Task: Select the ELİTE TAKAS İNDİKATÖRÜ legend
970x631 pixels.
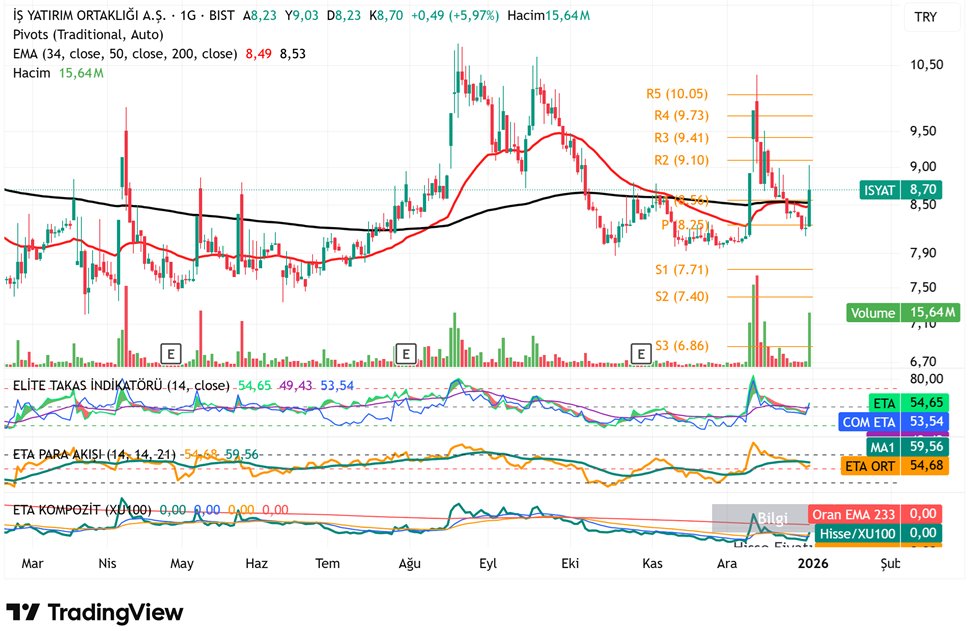Action: [182, 385]
